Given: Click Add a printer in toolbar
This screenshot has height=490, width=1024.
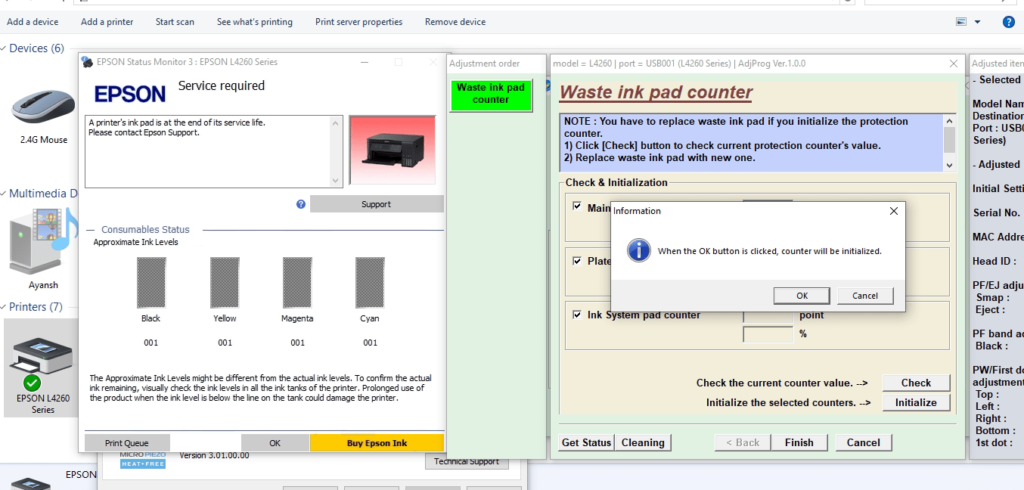Looking at the screenshot, I should tap(107, 22).
